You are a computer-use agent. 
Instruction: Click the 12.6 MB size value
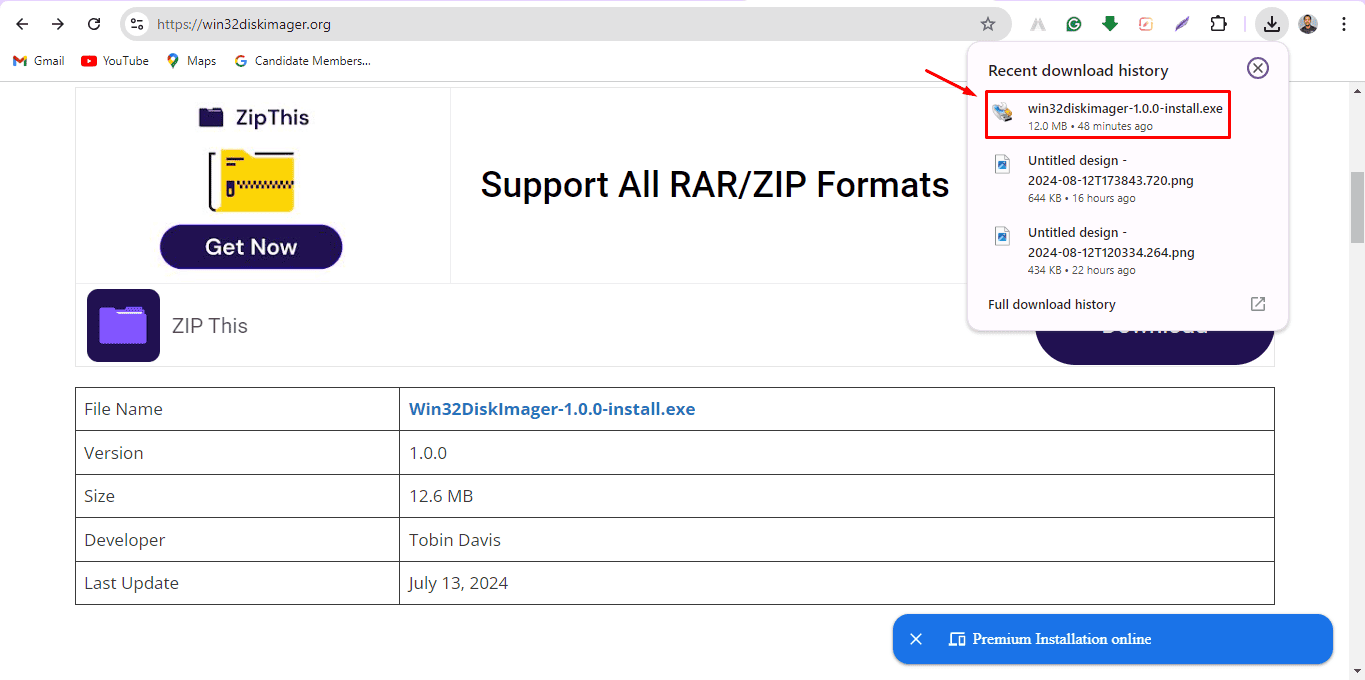(441, 496)
